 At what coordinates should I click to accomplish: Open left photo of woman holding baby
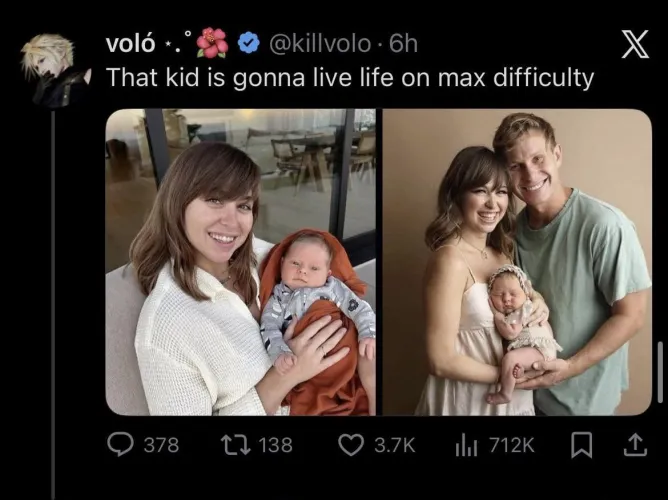(240, 262)
